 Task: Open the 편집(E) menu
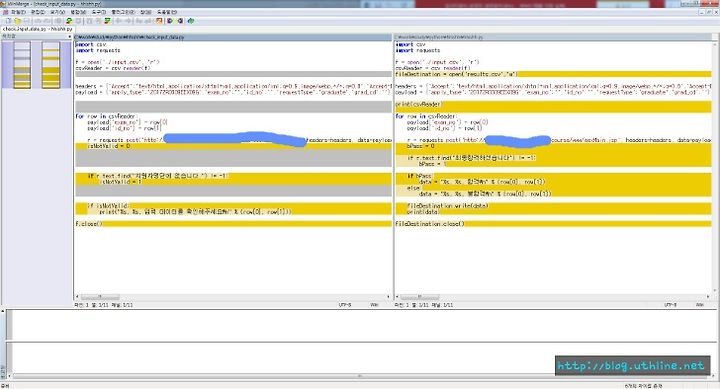point(38,12)
